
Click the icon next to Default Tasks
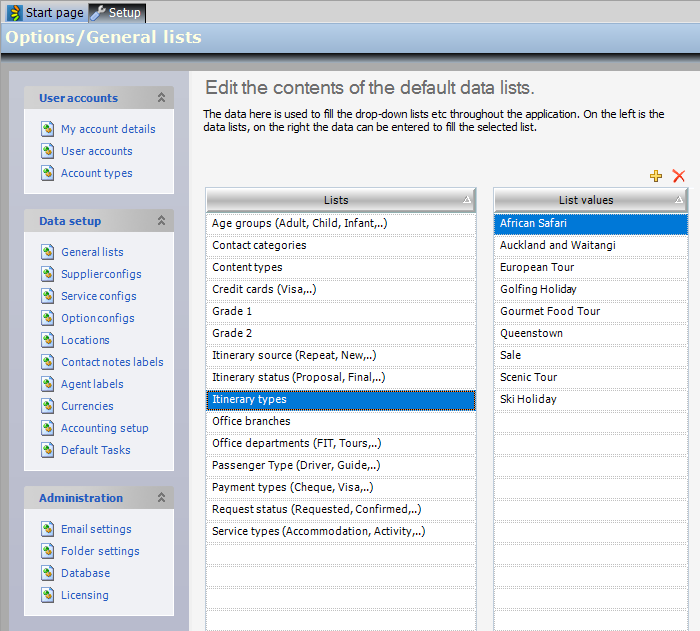click(48, 450)
